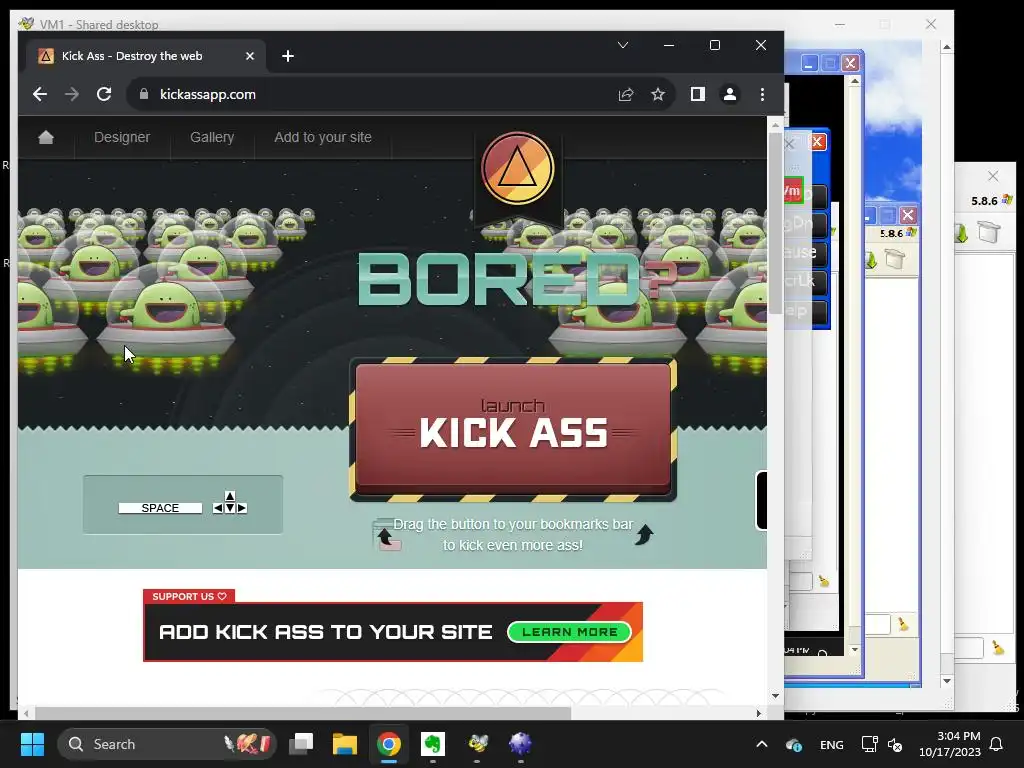Click the trash bin icon in right window
The width and height of the screenshot is (1024, 768).
pos(989,231)
